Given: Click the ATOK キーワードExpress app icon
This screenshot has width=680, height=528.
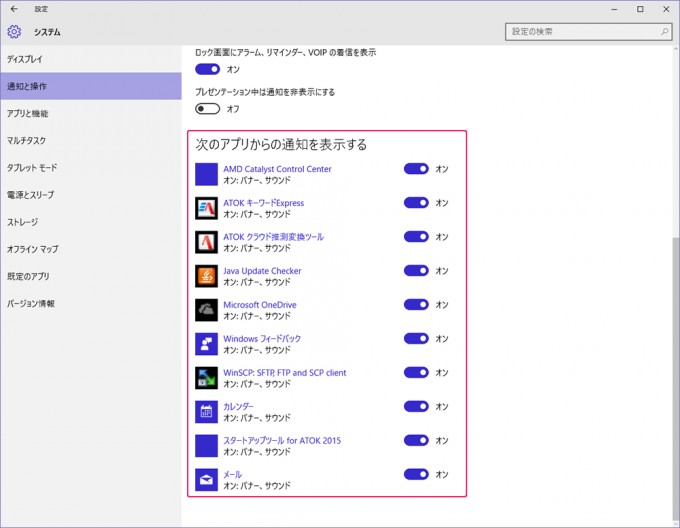Looking at the screenshot, I should [206, 208].
